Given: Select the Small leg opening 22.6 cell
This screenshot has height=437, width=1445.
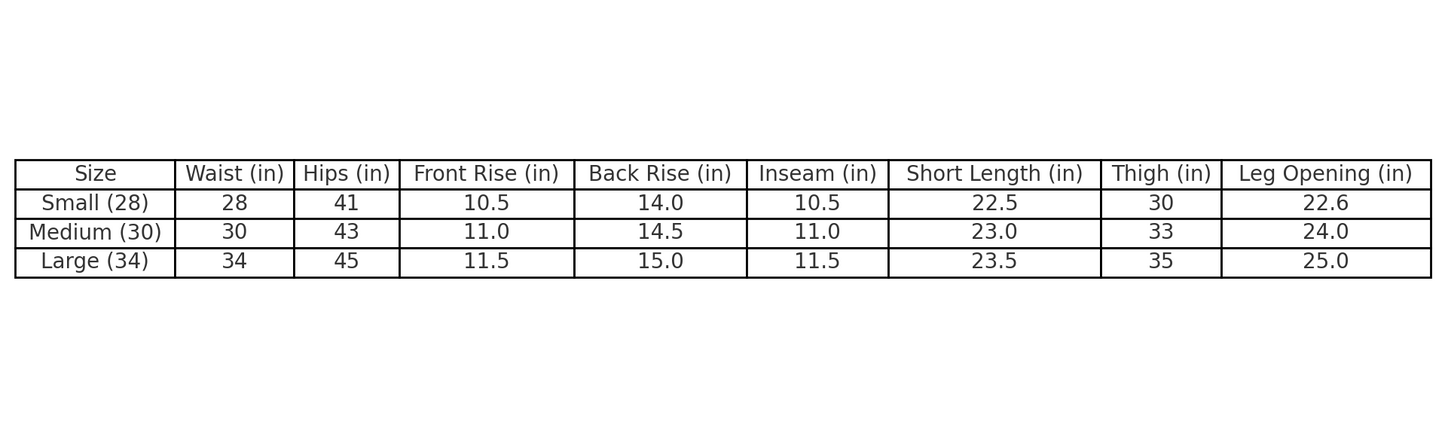Looking at the screenshot, I should tap(1325, 203).
